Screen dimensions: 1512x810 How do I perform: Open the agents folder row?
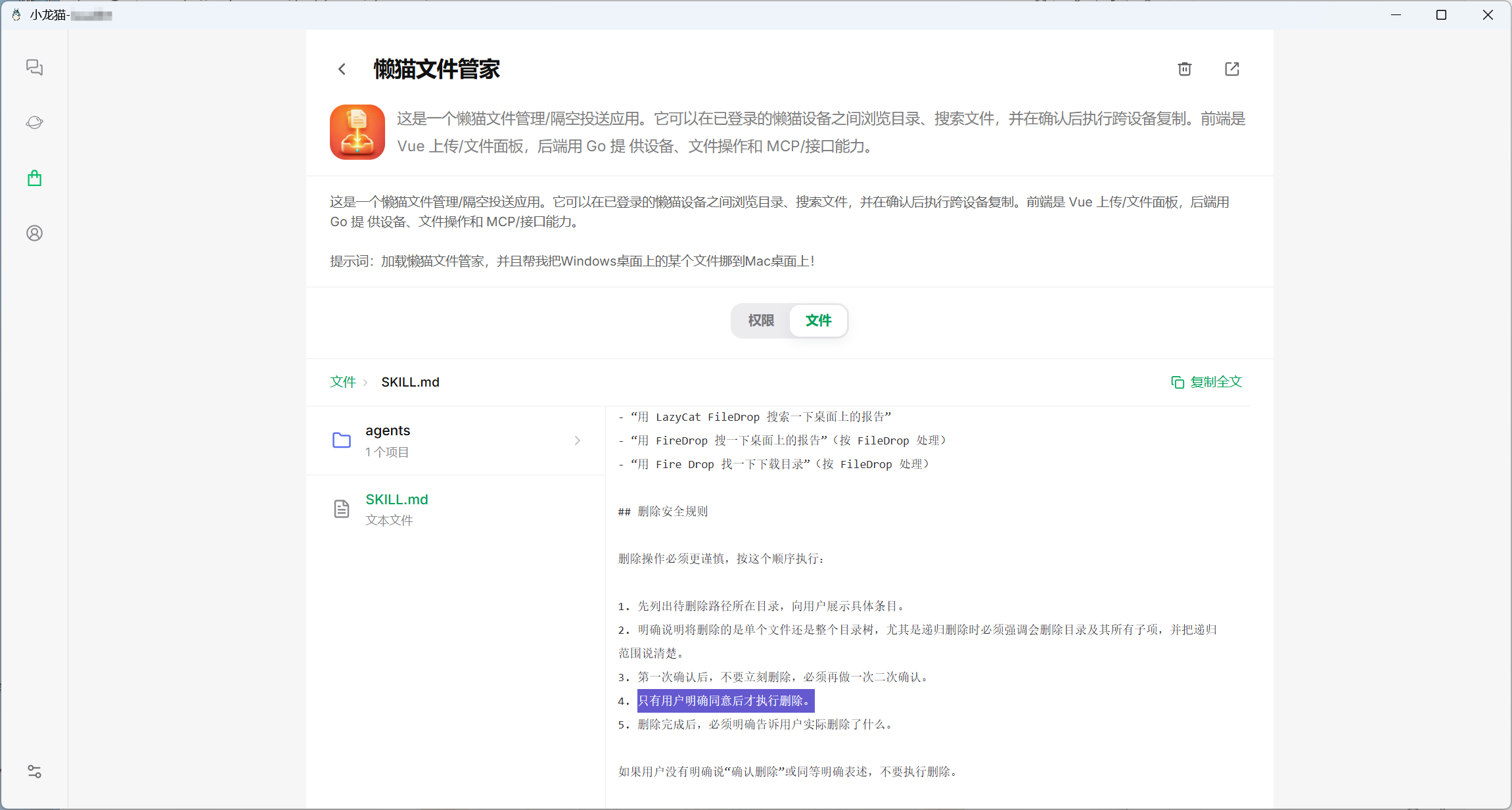click(x=456, y=441)
